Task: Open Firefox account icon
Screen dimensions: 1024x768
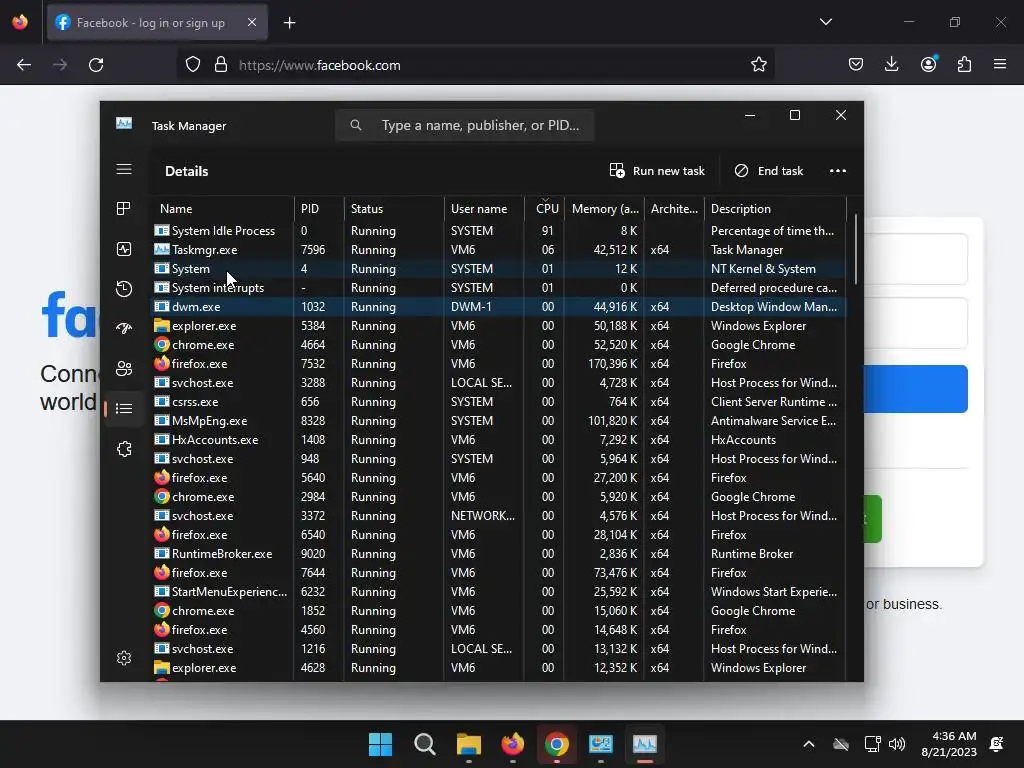Action: pyautogui.click(x=928, y=65)
